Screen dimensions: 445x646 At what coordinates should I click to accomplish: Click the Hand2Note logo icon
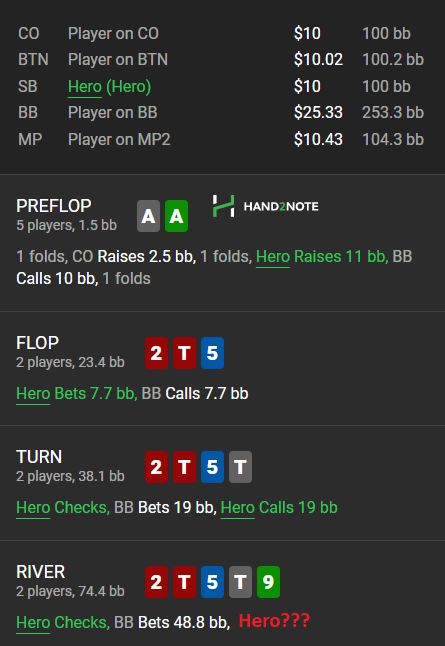coord(223,206)
